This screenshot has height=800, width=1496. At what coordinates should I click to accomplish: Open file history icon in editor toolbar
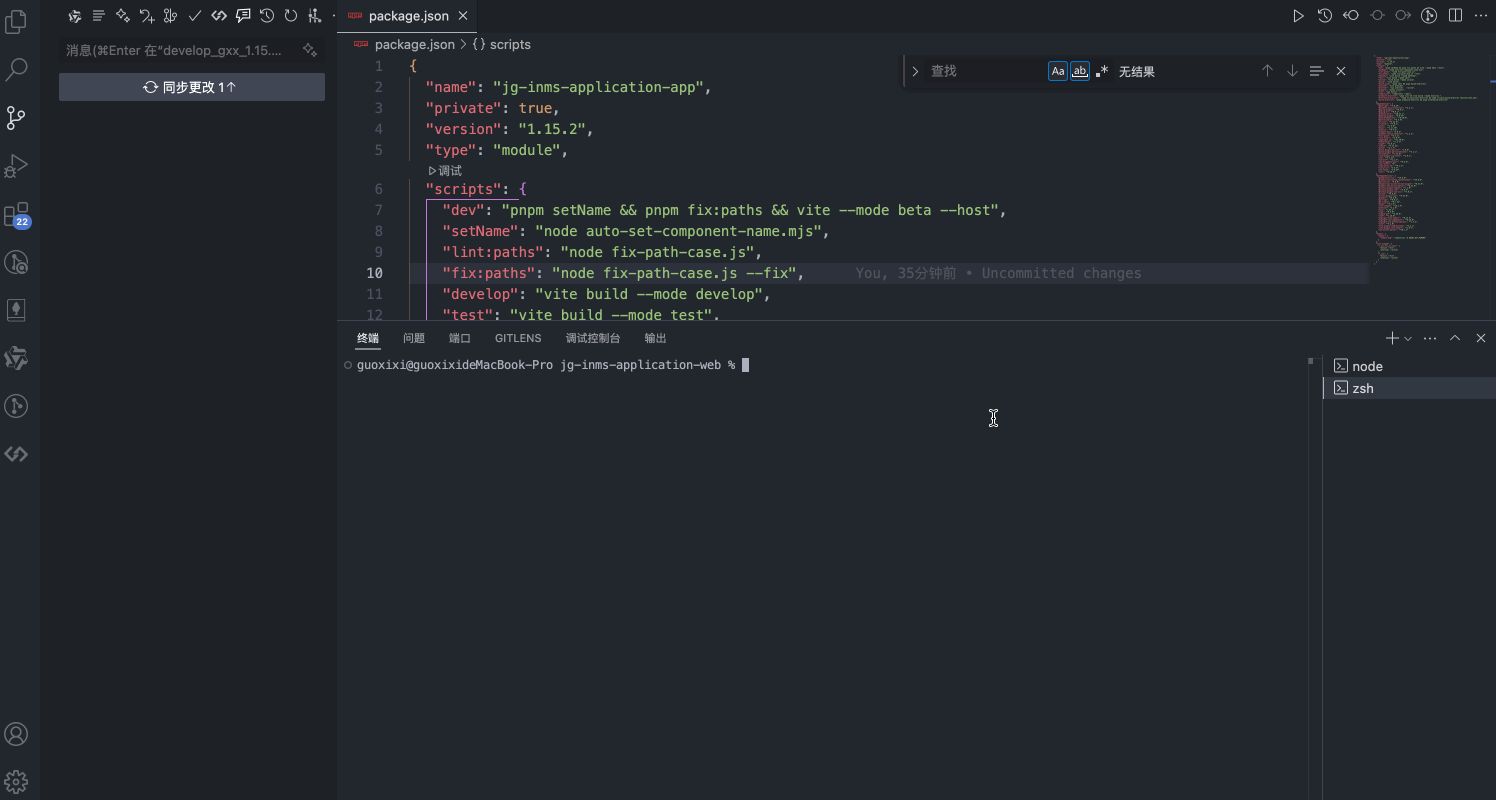pos(1324,16)
